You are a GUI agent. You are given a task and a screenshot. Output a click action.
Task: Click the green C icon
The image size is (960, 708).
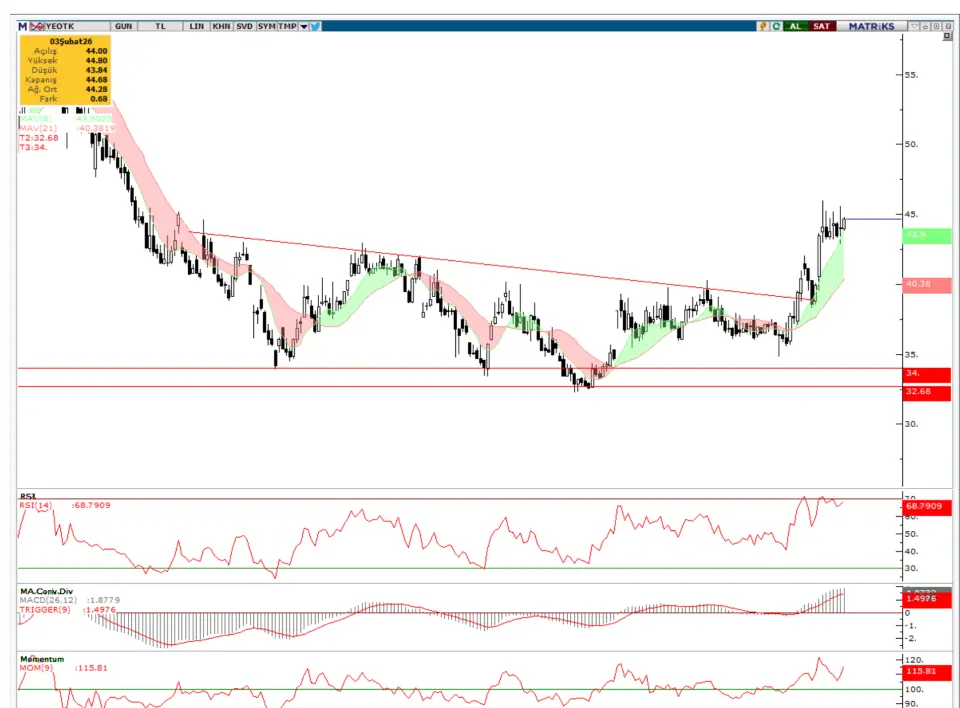777,25
